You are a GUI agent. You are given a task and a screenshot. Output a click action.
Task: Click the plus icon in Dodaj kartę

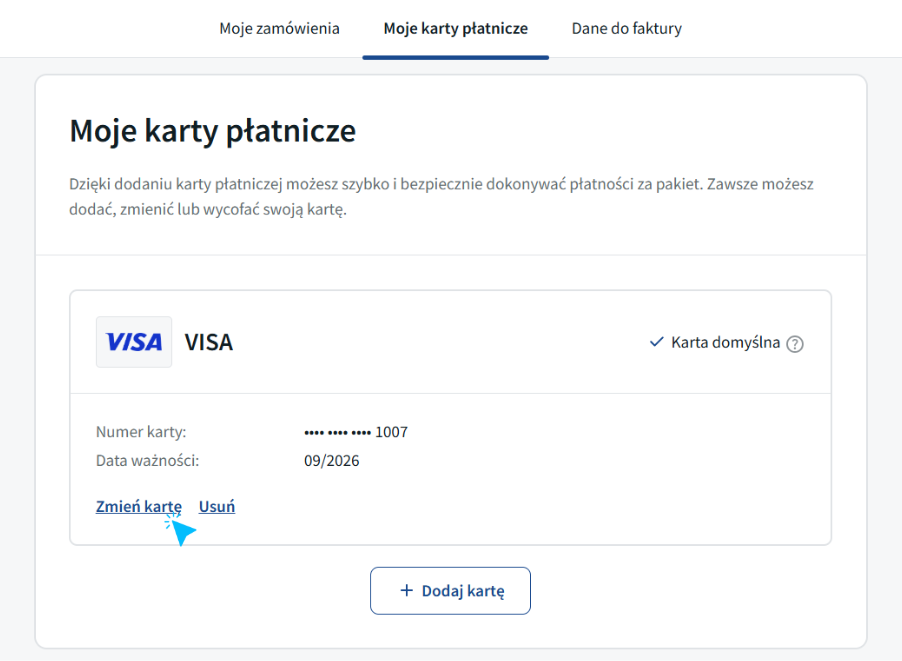coord(407,590)
